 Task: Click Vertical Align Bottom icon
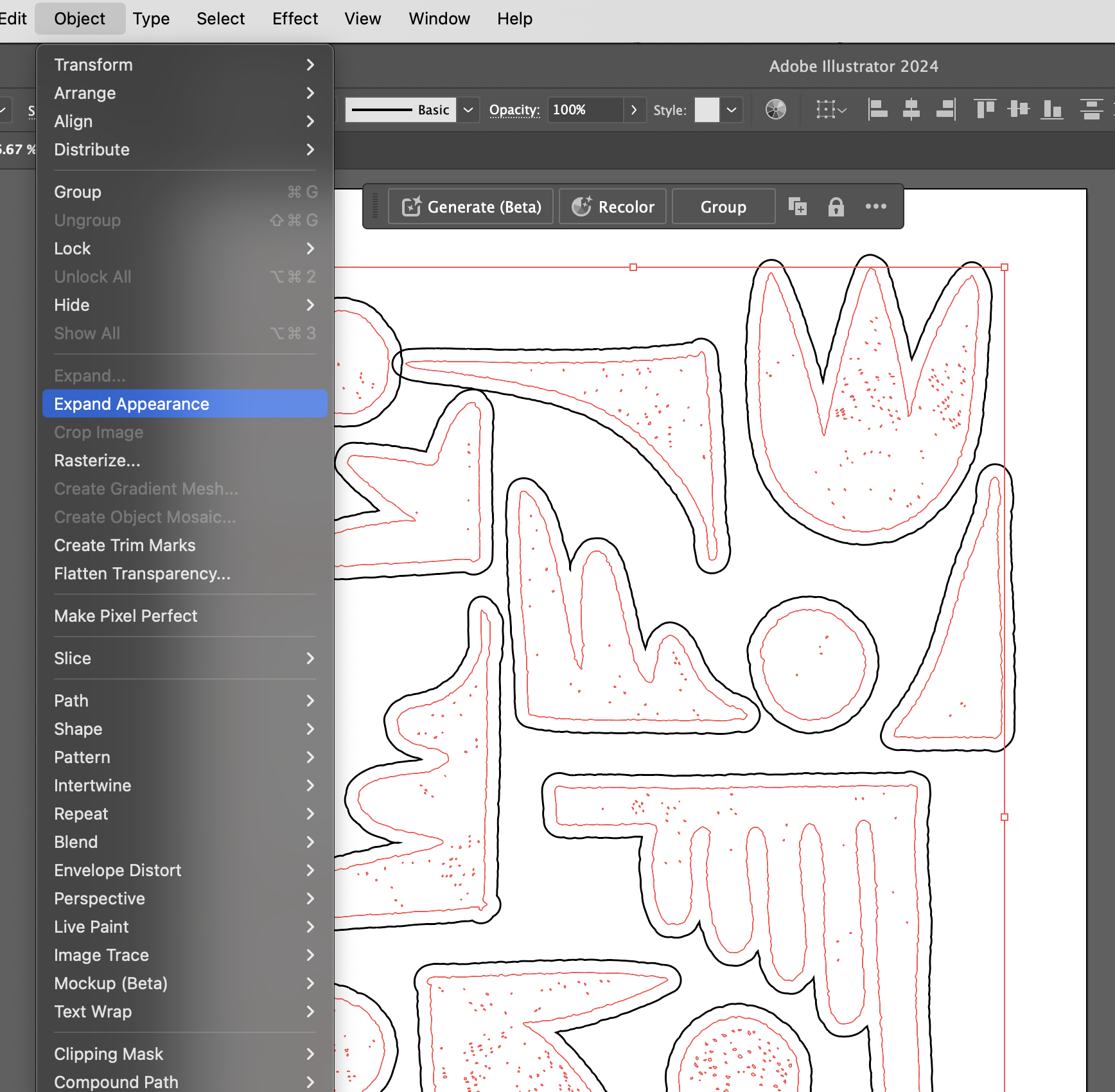(1051, 110)
